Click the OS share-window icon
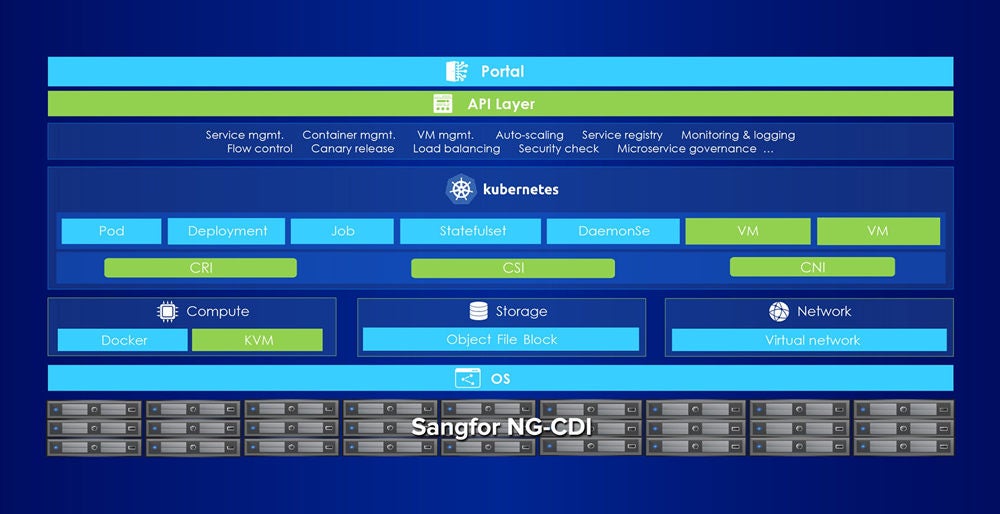This screenshot has width=1000, height=514. pos(467,378)
